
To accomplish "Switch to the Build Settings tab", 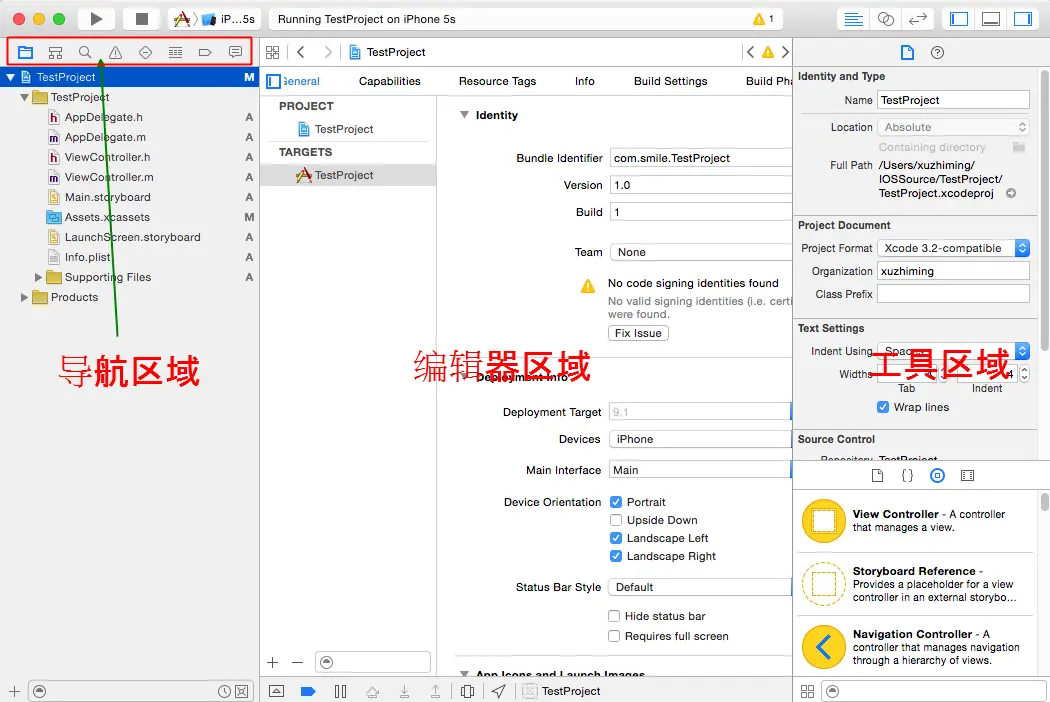I will (670, 81).
